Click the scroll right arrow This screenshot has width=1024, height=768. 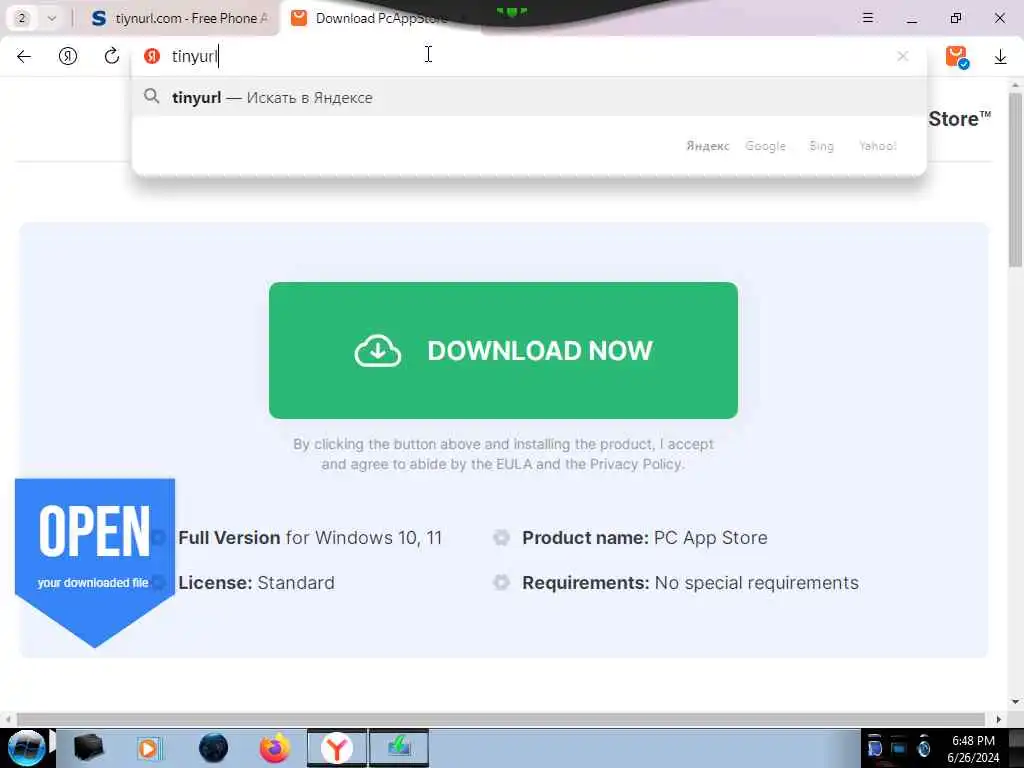(999, 719)
